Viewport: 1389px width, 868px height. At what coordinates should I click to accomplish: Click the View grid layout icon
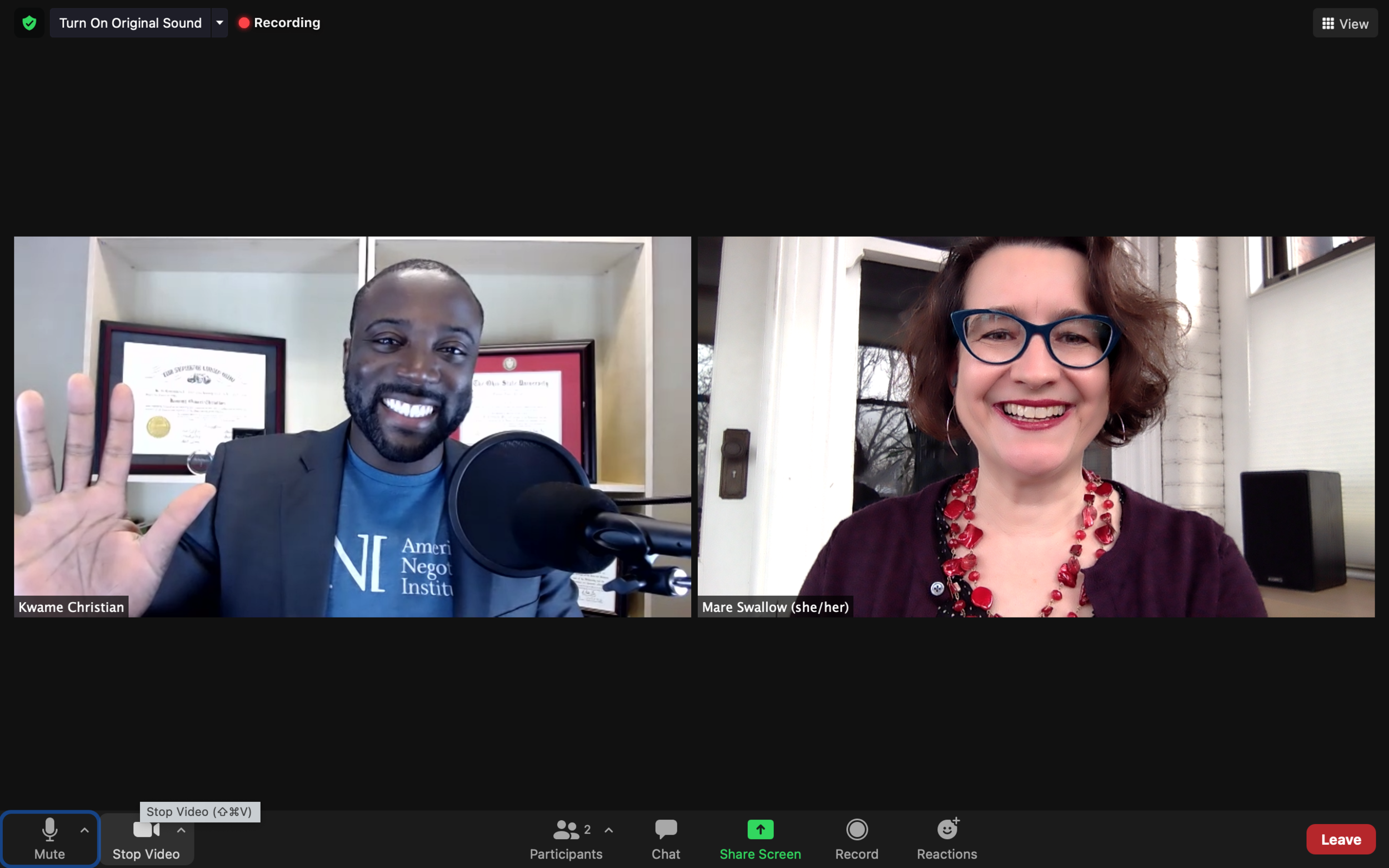pyautogui.click(x=1327, y=23)
